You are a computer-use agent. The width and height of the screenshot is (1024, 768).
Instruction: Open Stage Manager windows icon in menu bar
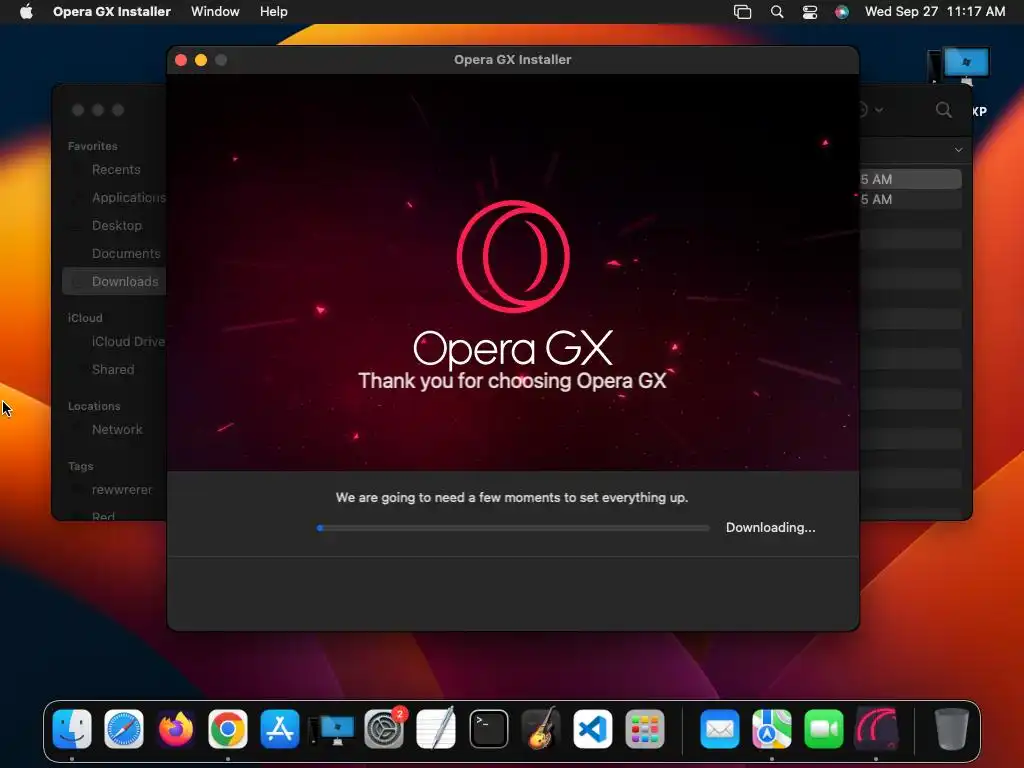pyautogui.click(x=742, y=12)
